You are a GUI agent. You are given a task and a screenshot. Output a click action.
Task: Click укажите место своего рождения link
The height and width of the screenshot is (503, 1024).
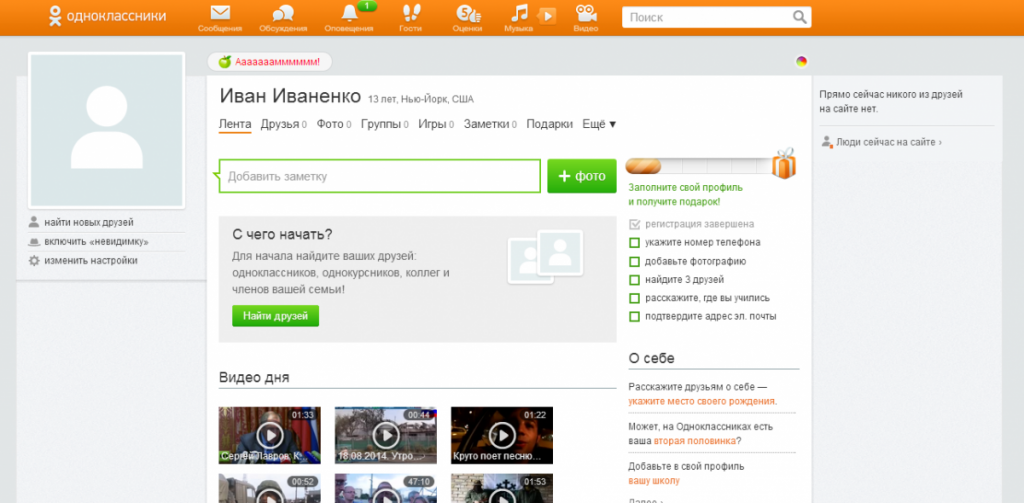click(x=702, y=401)
